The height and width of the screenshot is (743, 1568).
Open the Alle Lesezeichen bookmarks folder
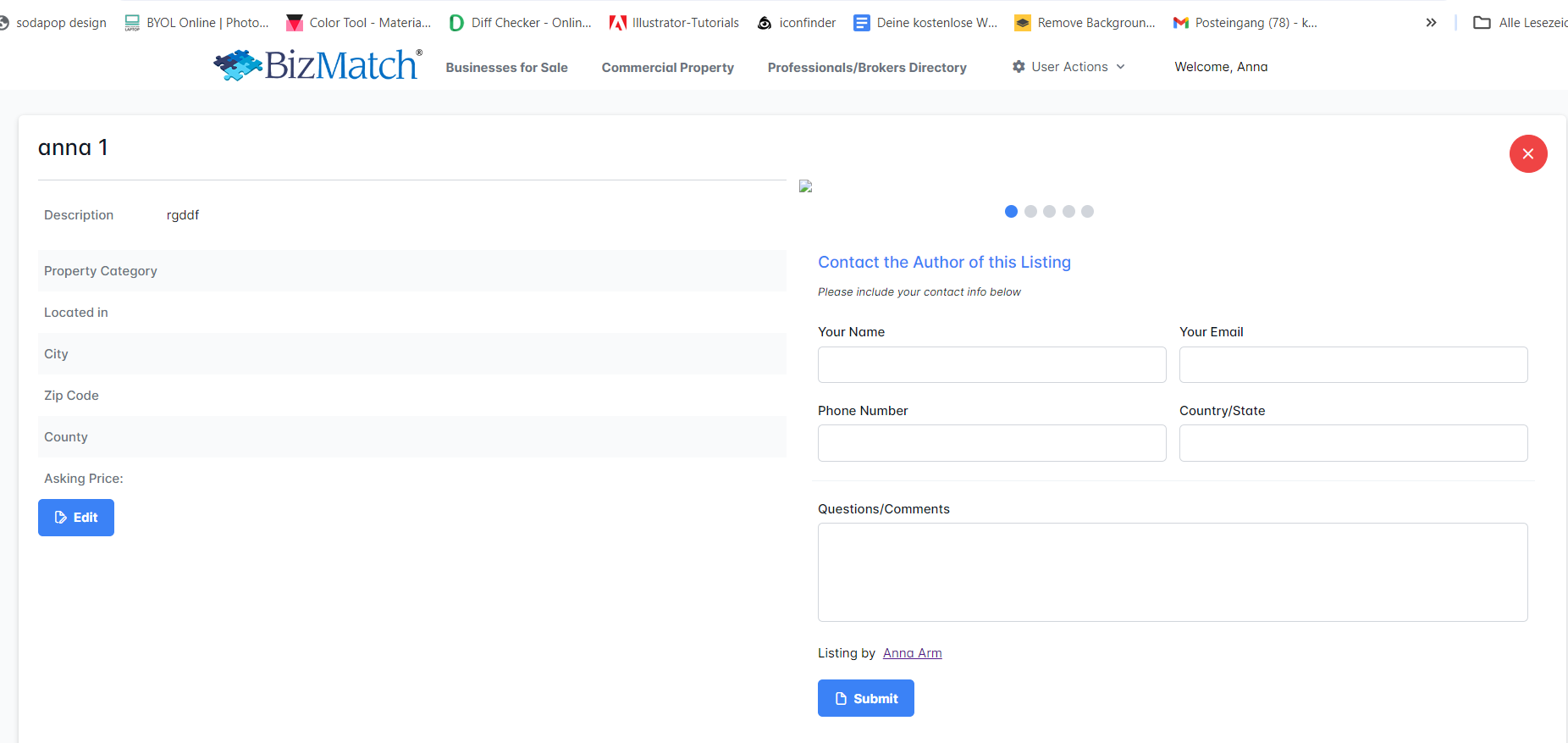point(1521,23)
